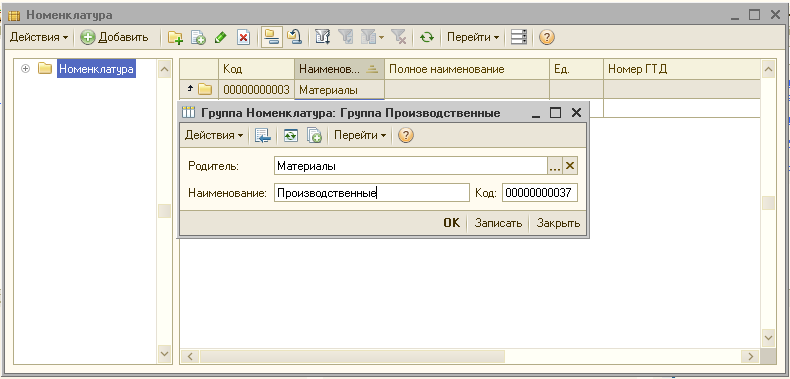Click the new group folder icon

tap(175, 37)
